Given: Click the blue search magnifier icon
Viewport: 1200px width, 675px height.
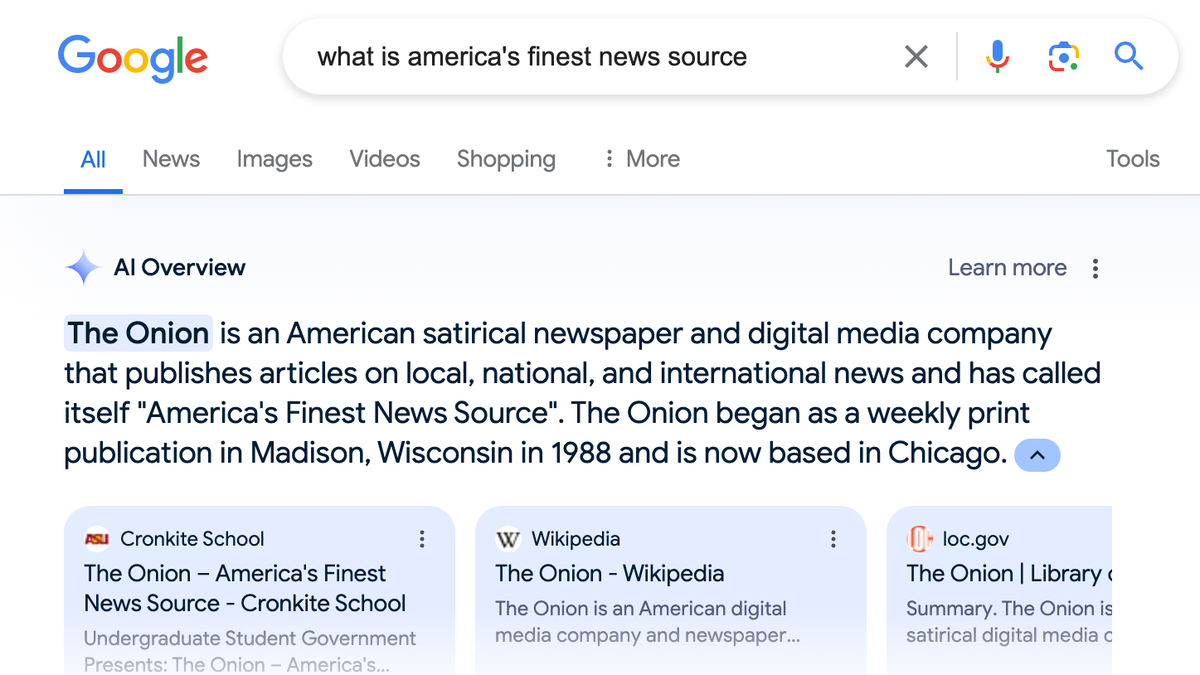Looking at the screenshot, I should tap(1129, 57).
